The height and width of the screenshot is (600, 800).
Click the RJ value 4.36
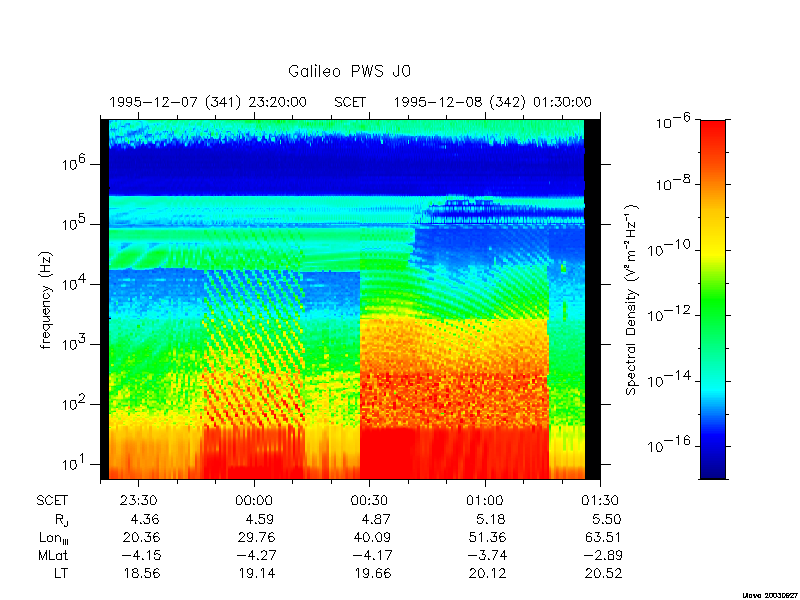145,519
